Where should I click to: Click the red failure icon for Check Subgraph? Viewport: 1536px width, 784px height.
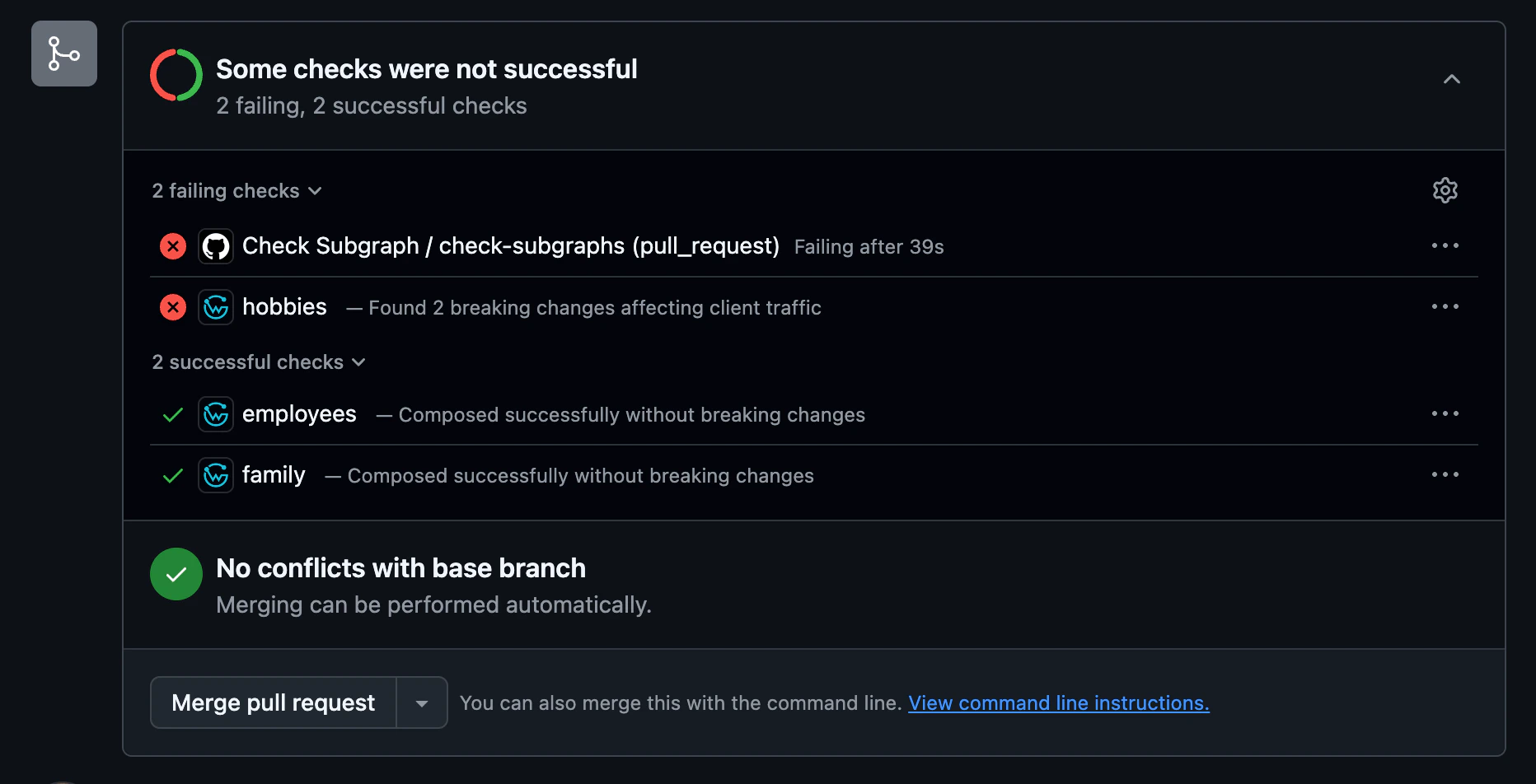[172, 245]
